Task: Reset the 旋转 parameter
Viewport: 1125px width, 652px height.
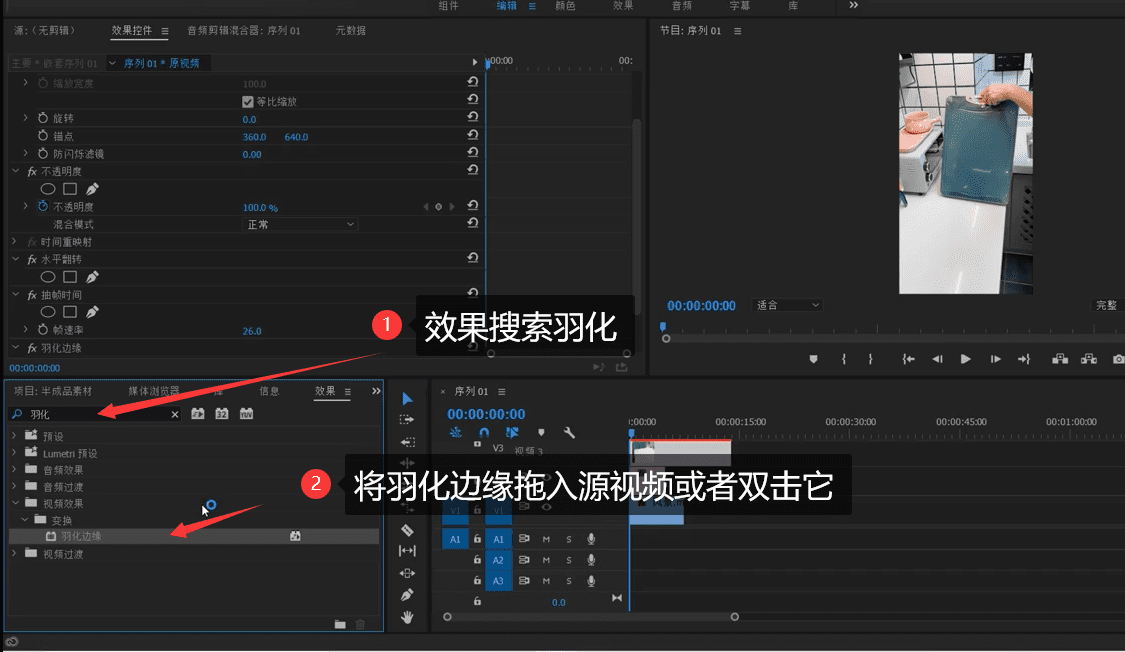Action: (x=473, y=117)
